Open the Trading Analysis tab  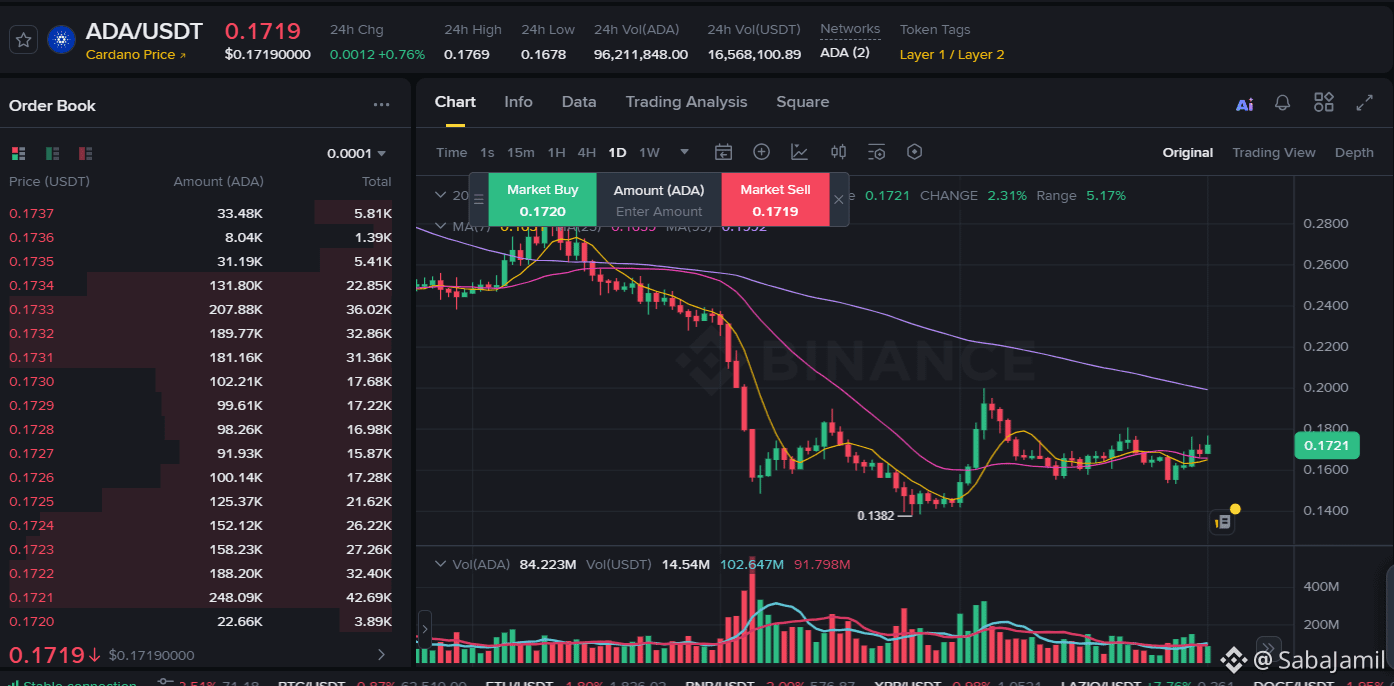coord(686,102)
